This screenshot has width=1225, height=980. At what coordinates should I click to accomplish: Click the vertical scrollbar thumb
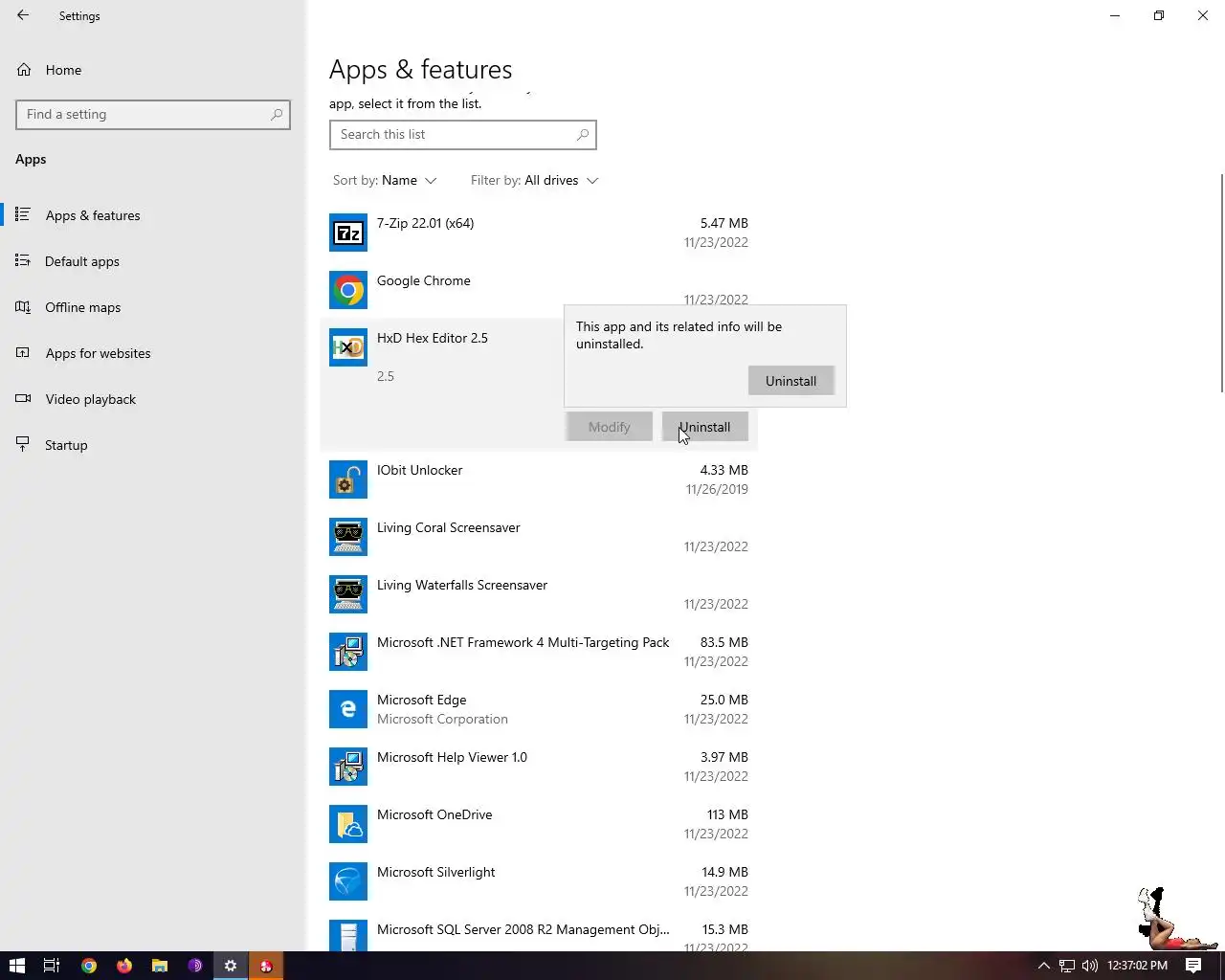point(1221,282)
